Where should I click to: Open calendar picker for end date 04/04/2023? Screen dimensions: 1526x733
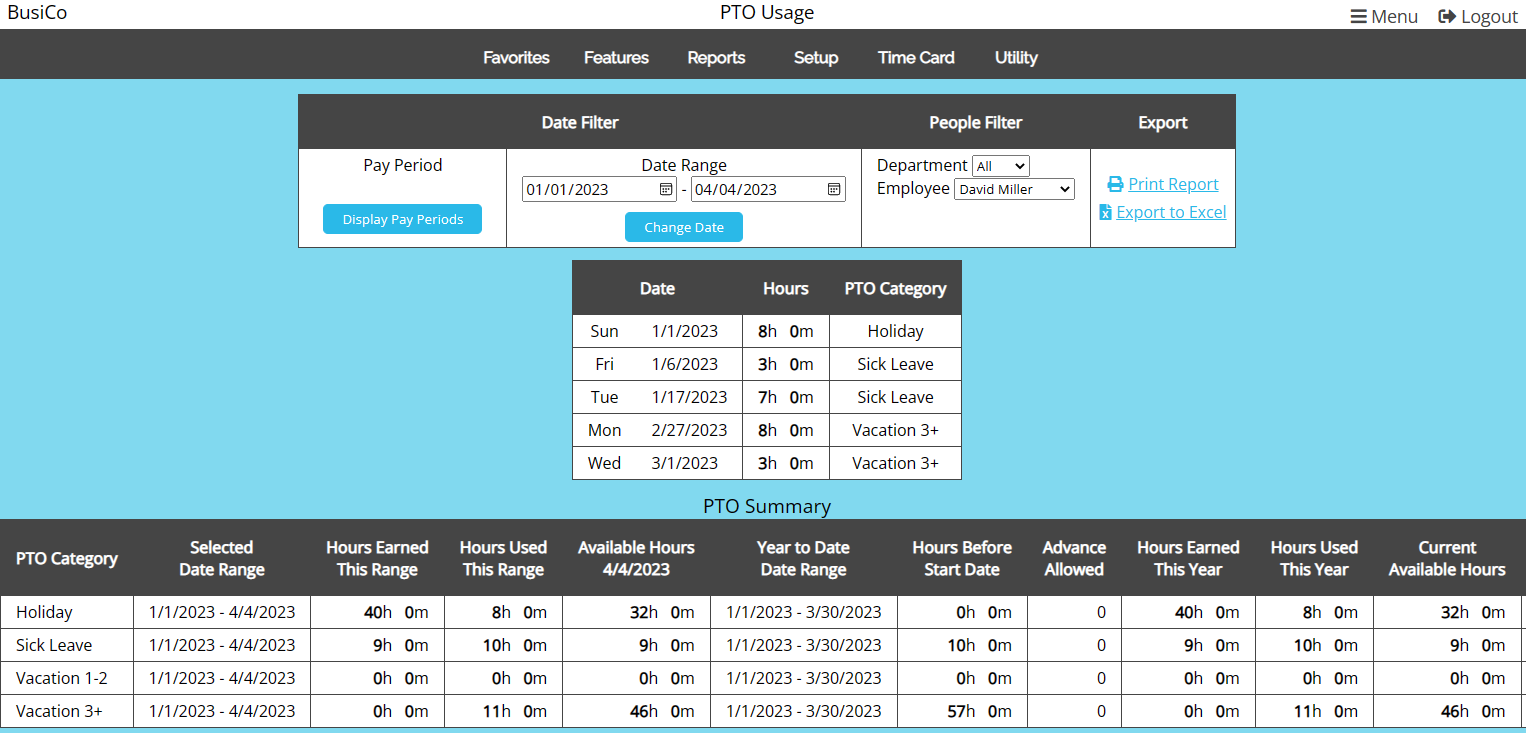click(834, 189)
